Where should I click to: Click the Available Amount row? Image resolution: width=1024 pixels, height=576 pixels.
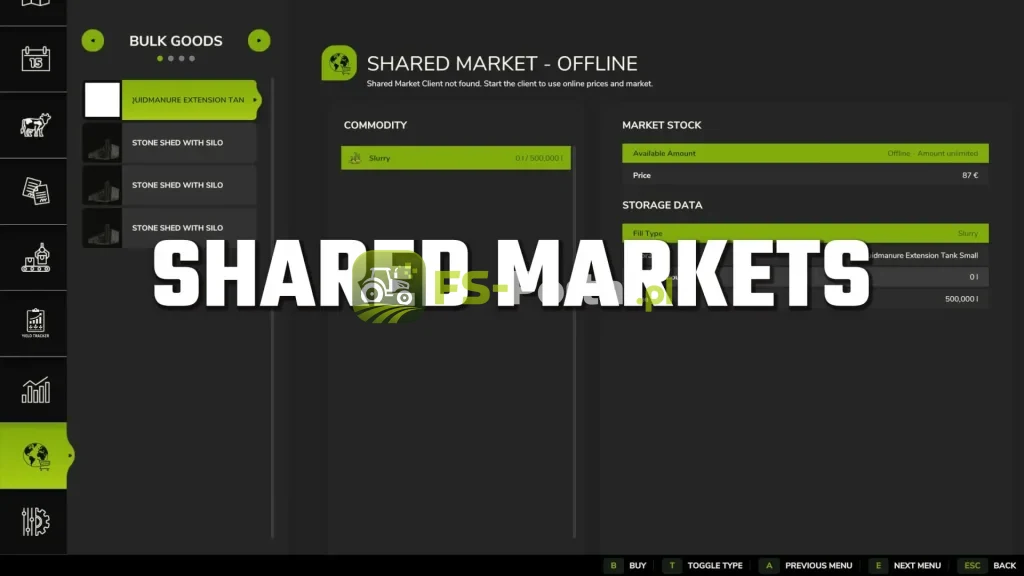[x=805, y=153]
